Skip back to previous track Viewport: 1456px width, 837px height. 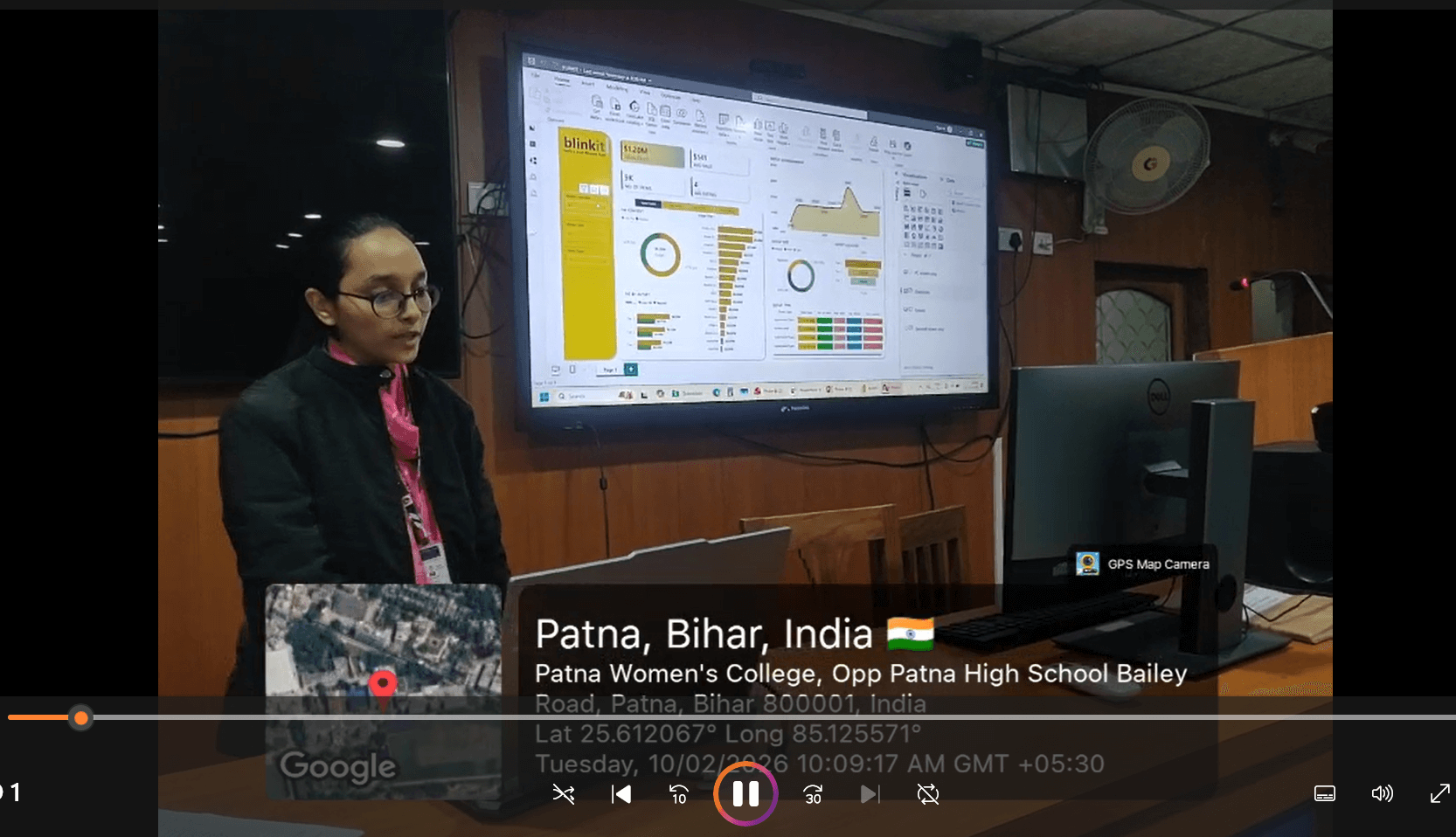click(x=621, y=793)
